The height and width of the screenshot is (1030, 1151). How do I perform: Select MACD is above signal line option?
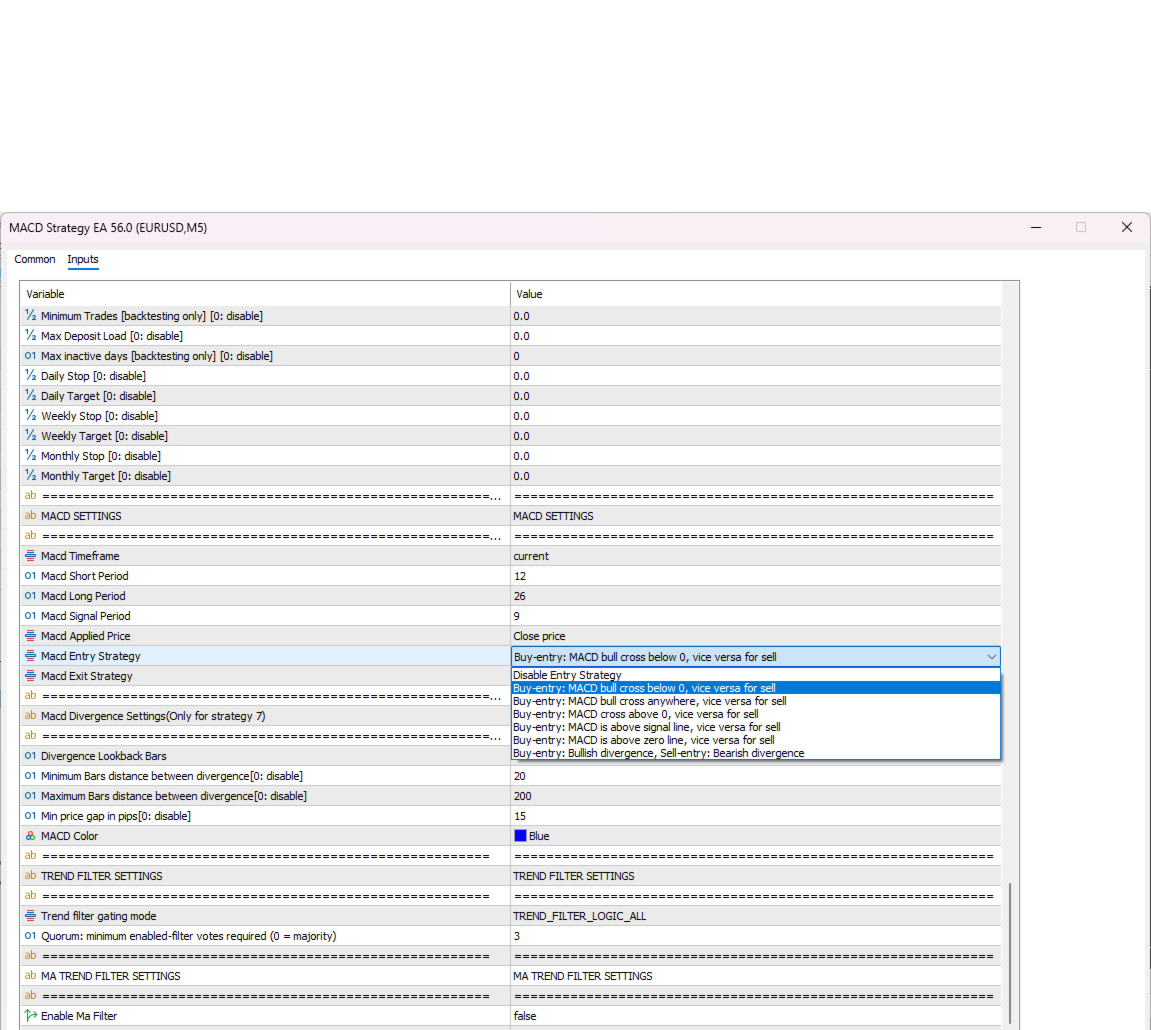(x=755, y=727)
